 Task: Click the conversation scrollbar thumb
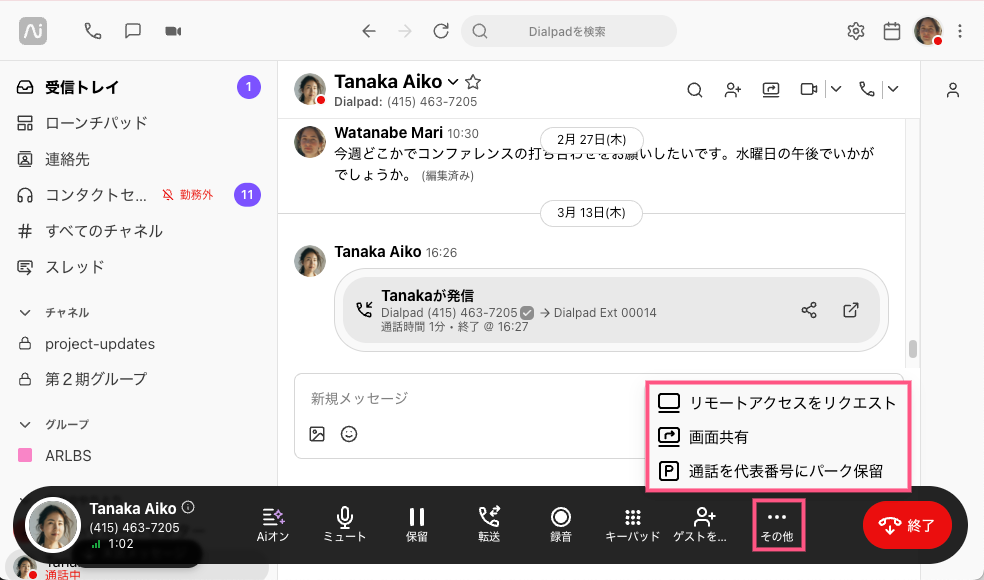913,348
